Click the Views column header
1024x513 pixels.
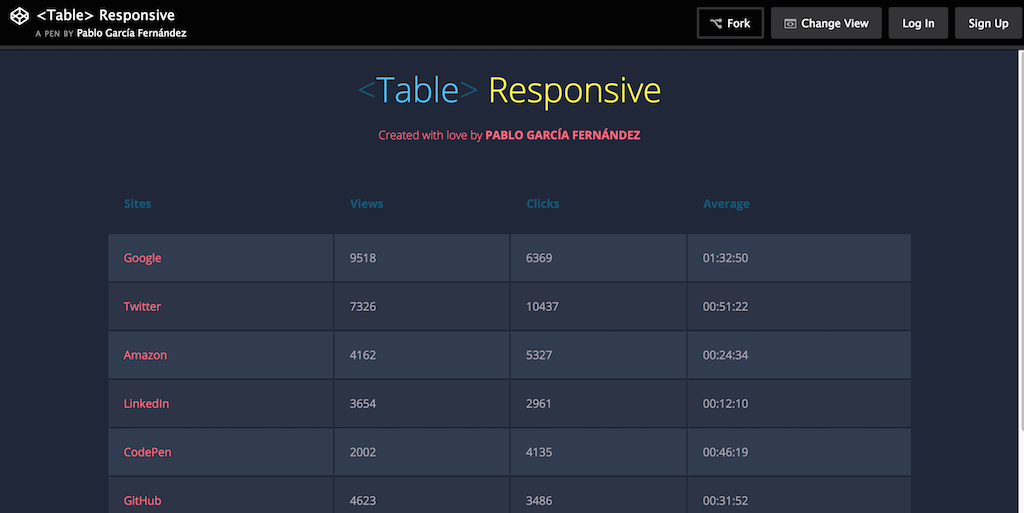tap(366, 204)
